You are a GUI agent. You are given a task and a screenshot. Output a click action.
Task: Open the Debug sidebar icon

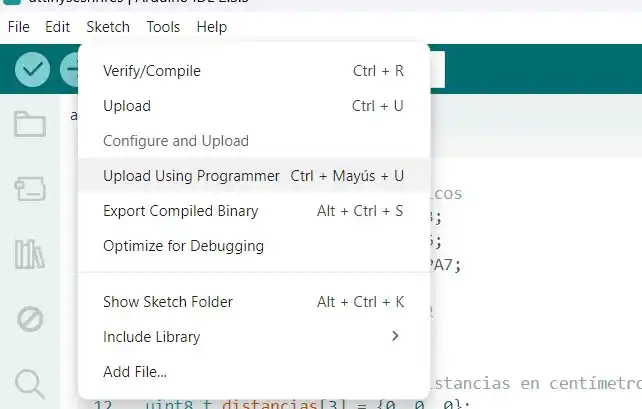click(x=30, y=319)
